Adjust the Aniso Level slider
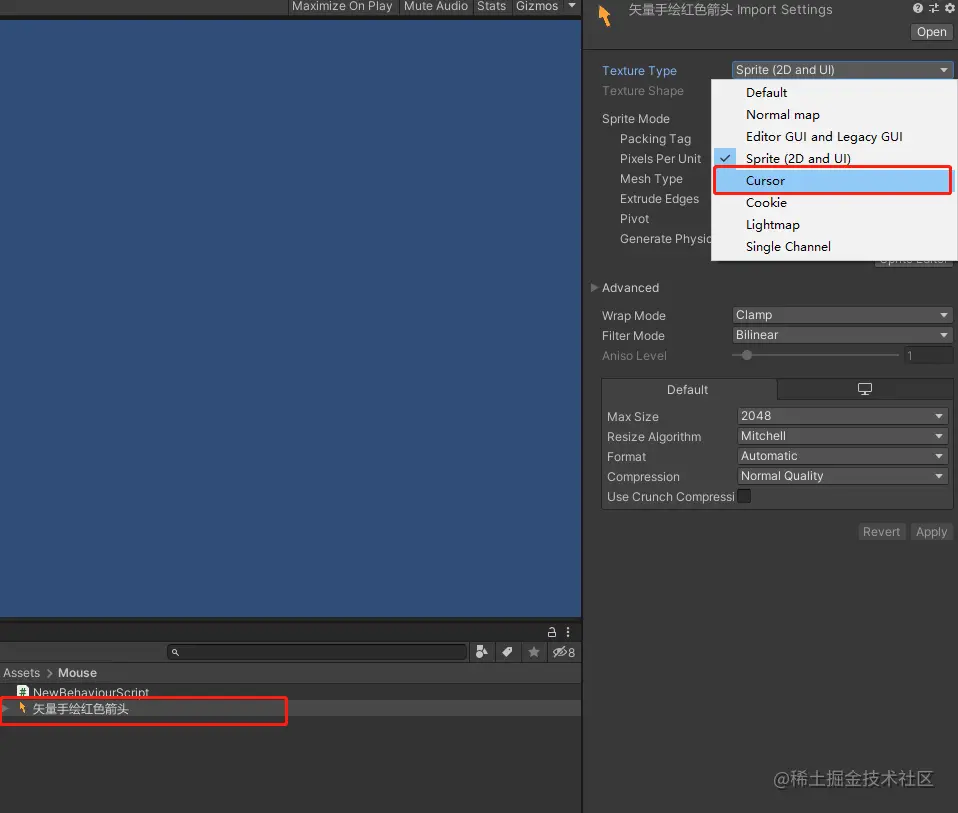This screenshot has width=958, height=813. [x=747, y=355]
